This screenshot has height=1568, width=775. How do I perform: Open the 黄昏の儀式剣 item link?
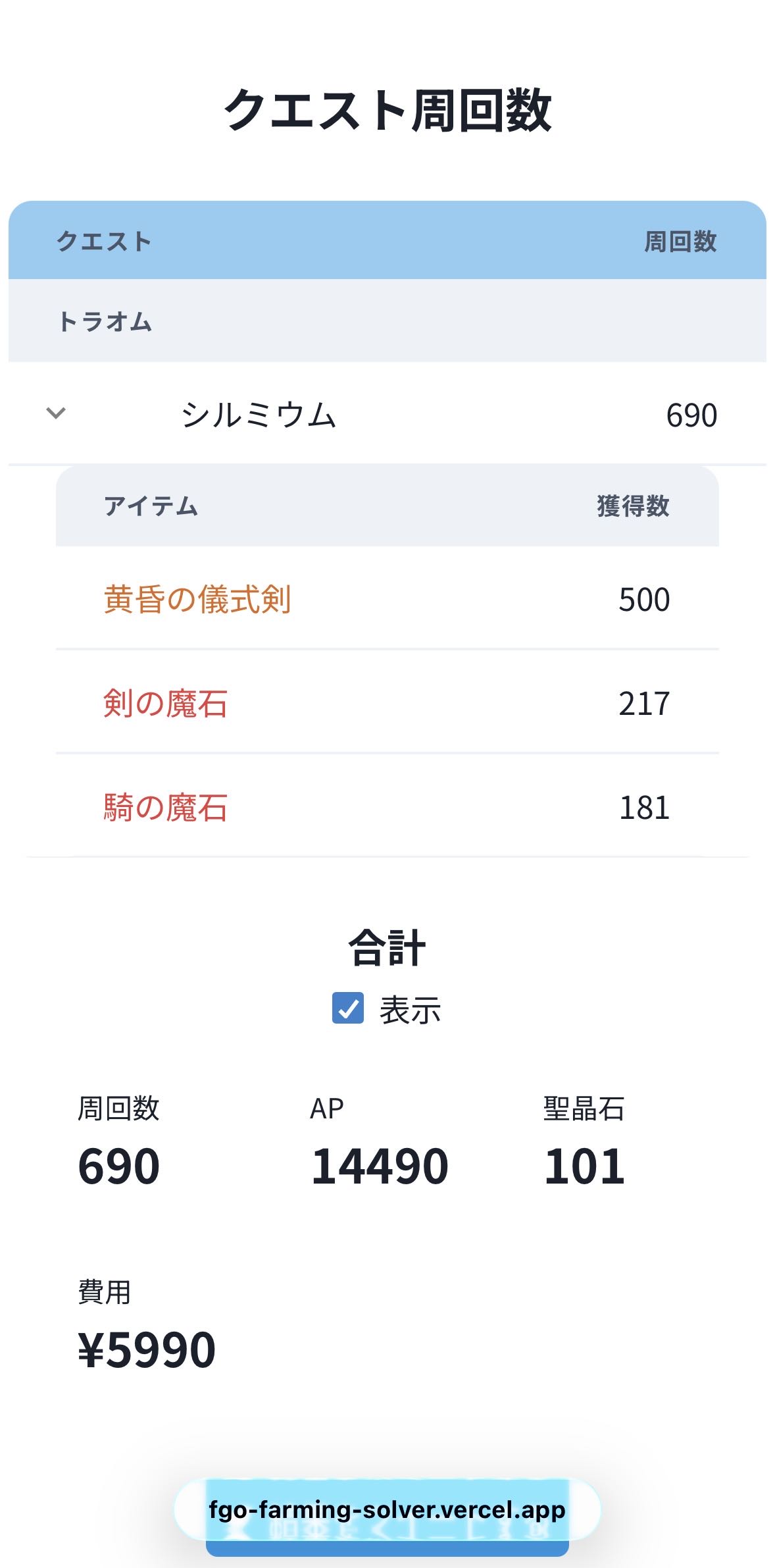(x=197, y=599)
